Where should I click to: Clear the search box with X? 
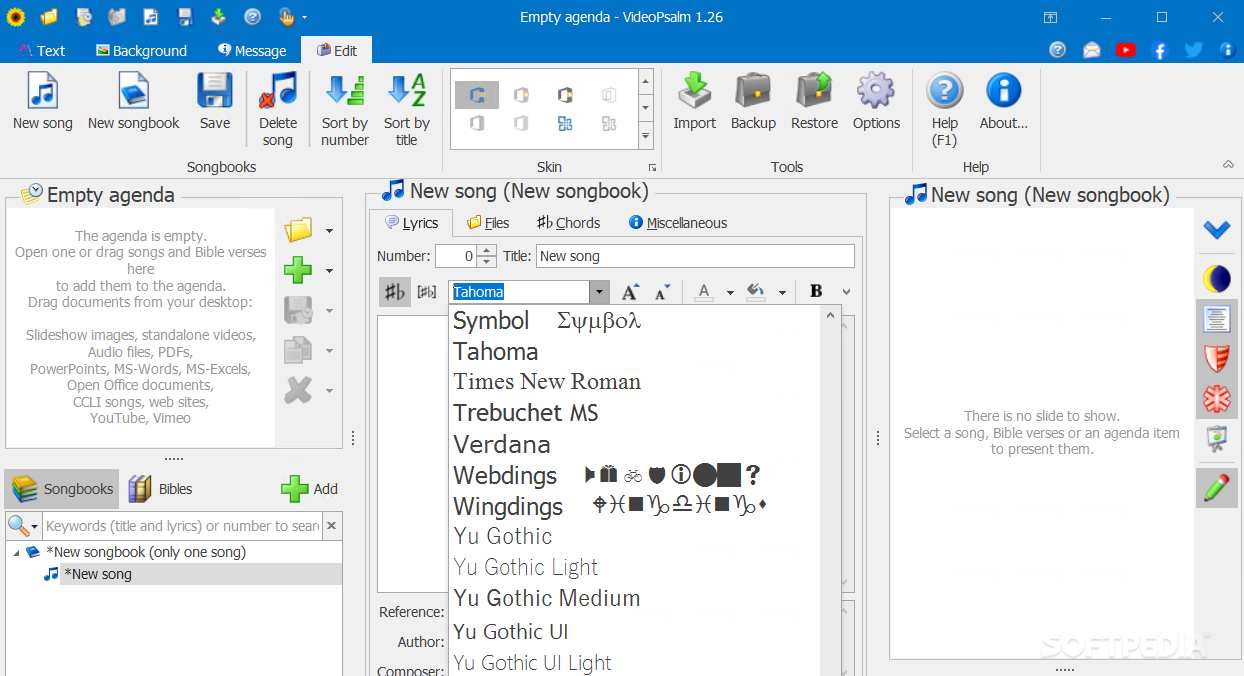(x=332, y=526)
